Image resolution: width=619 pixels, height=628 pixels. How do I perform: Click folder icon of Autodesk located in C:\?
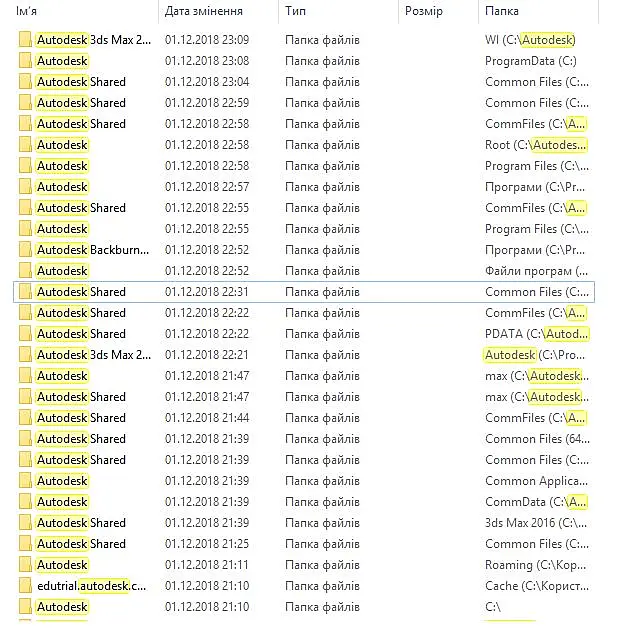pos(25,607)
